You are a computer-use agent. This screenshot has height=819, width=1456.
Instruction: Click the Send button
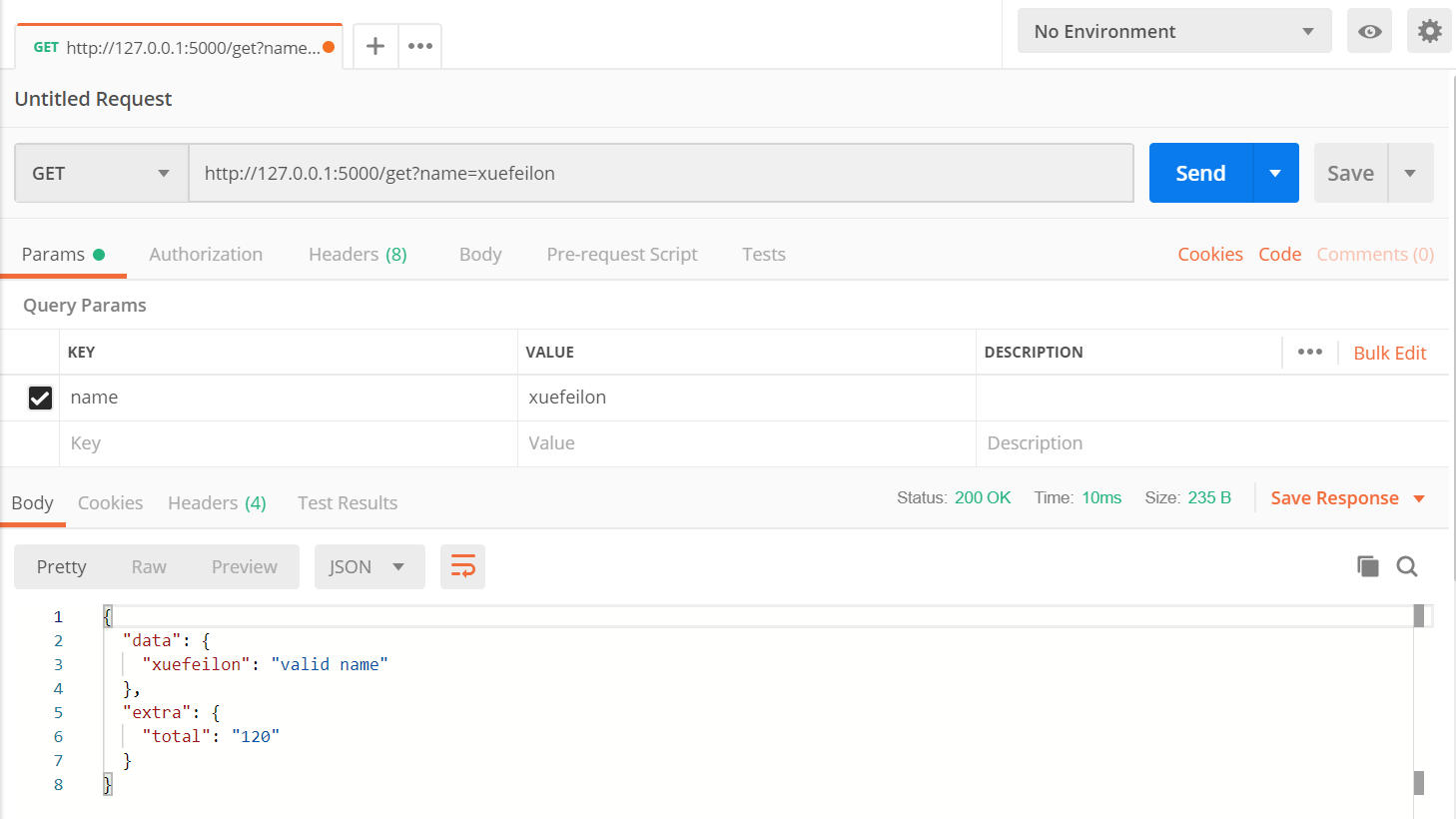1200,173
